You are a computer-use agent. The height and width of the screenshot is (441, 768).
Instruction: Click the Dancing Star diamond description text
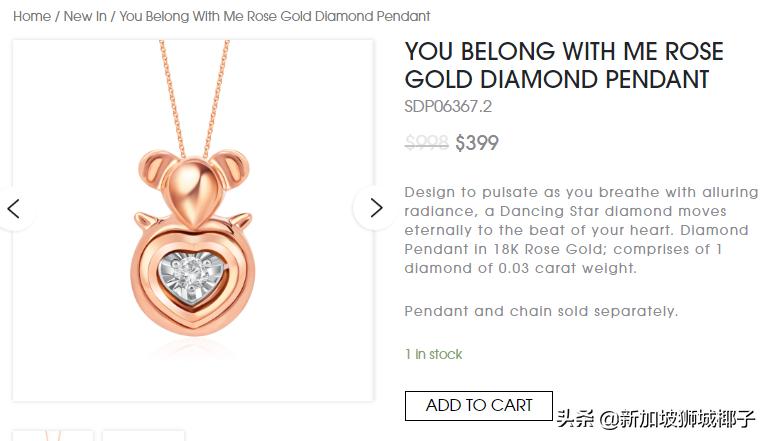pos(565,230)
